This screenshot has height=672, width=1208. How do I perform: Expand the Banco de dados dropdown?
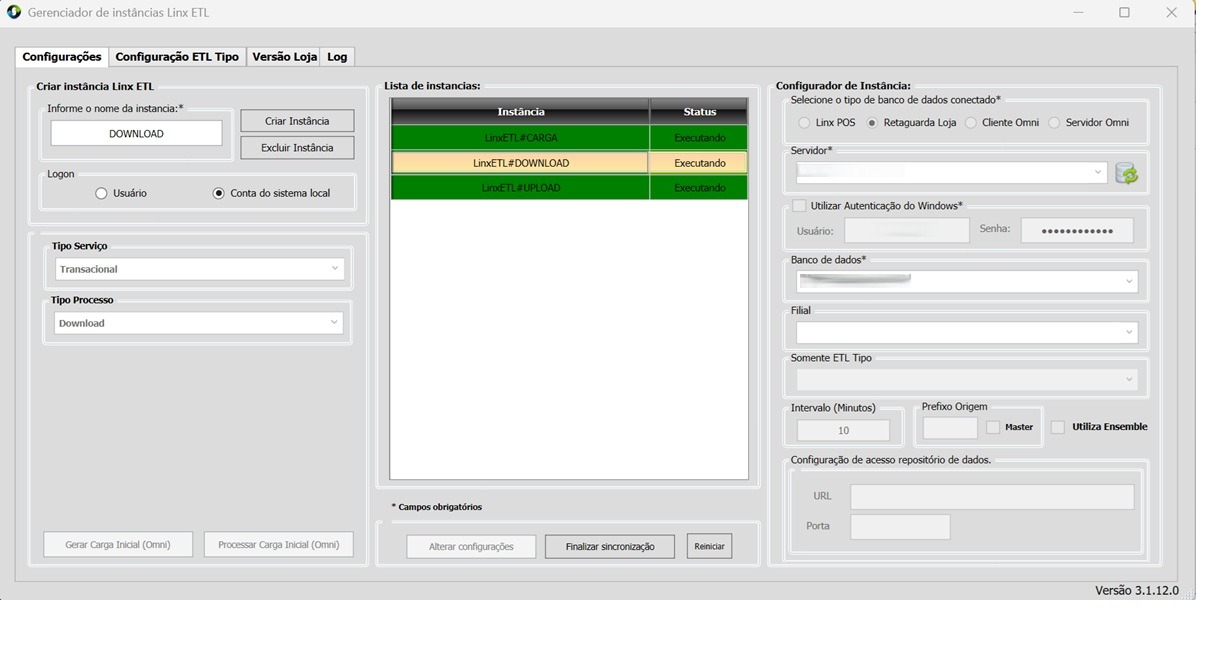click(x=967, y=282)
